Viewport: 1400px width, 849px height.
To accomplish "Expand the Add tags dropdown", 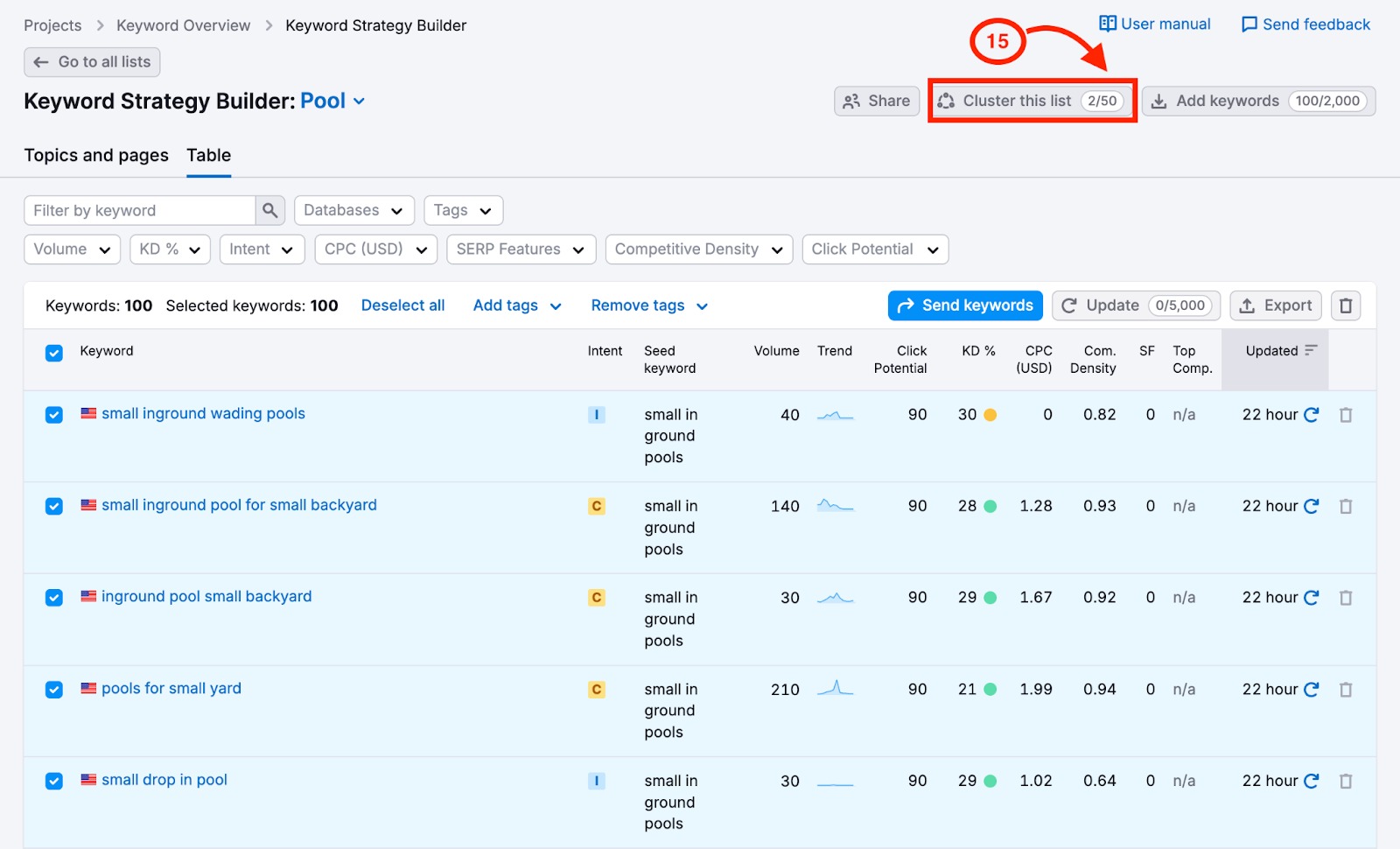I will [x=517, y=305].
